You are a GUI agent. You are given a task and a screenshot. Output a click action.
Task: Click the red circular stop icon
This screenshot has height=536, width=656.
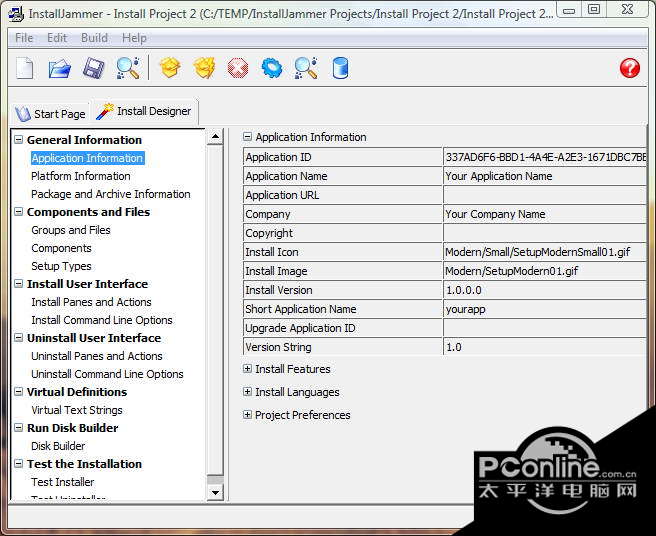tap(238, 68)
